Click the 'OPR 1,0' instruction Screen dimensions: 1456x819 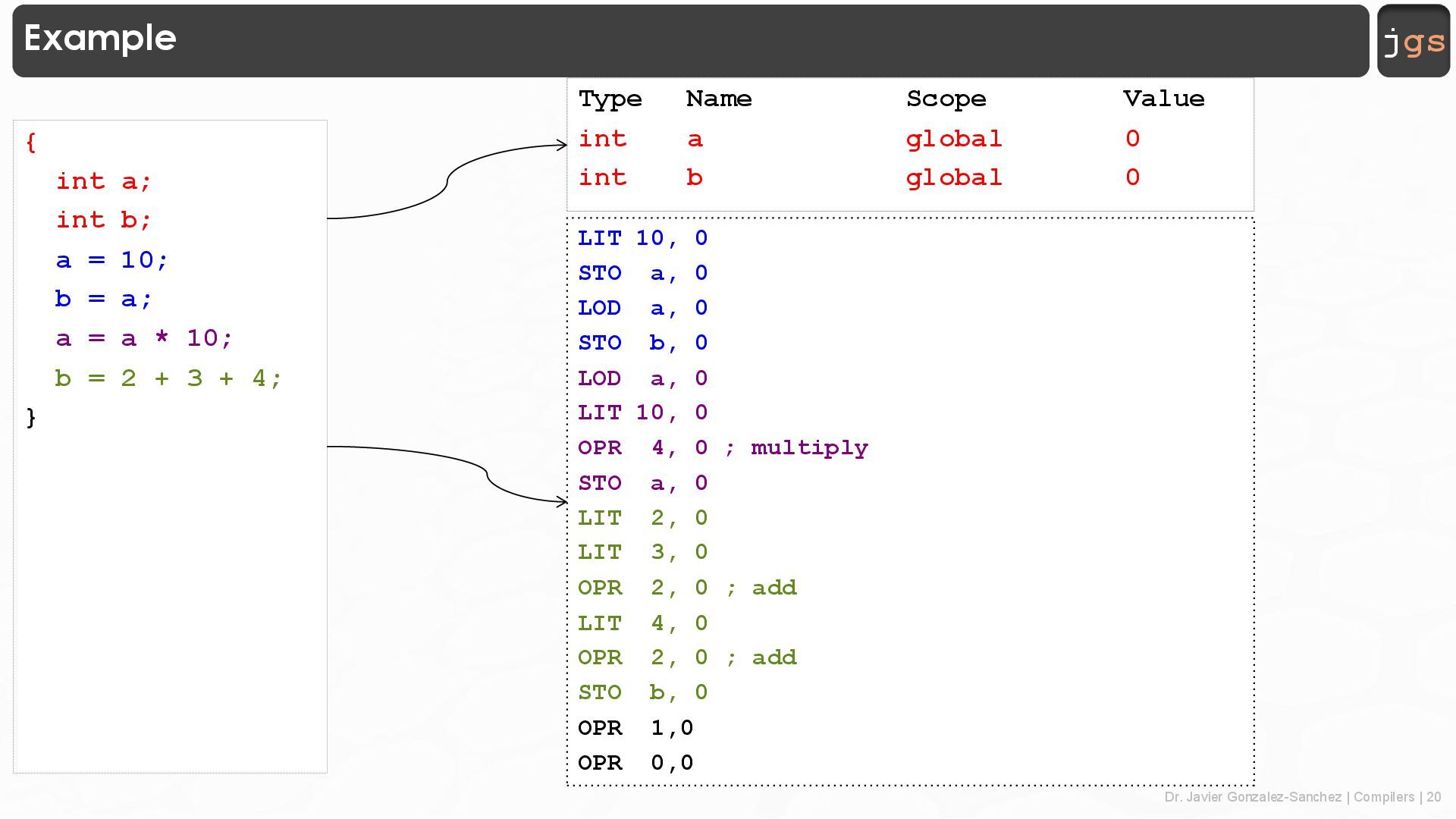coord(635,728)
